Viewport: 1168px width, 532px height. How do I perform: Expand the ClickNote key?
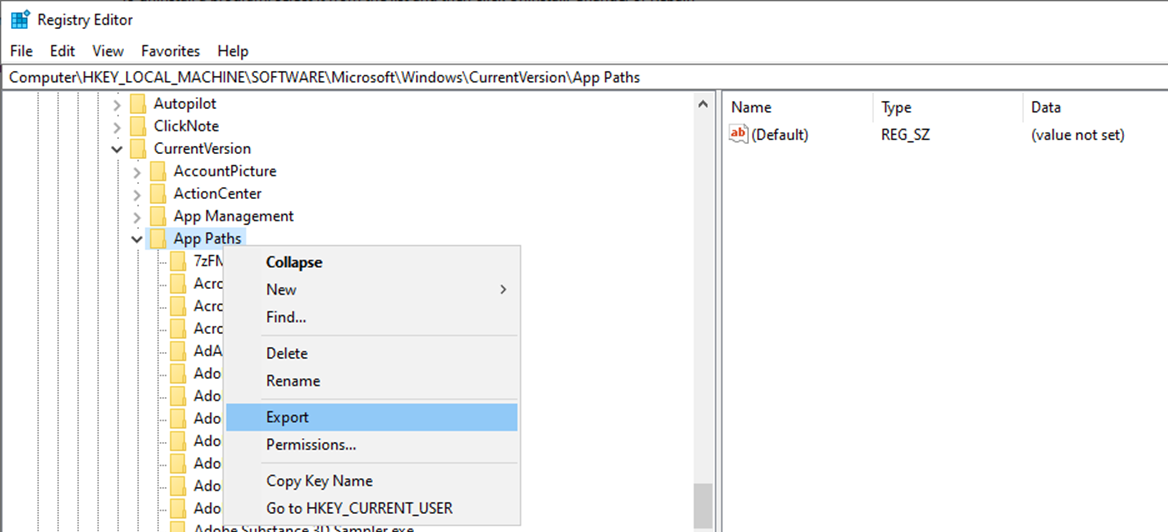point(117,127)
